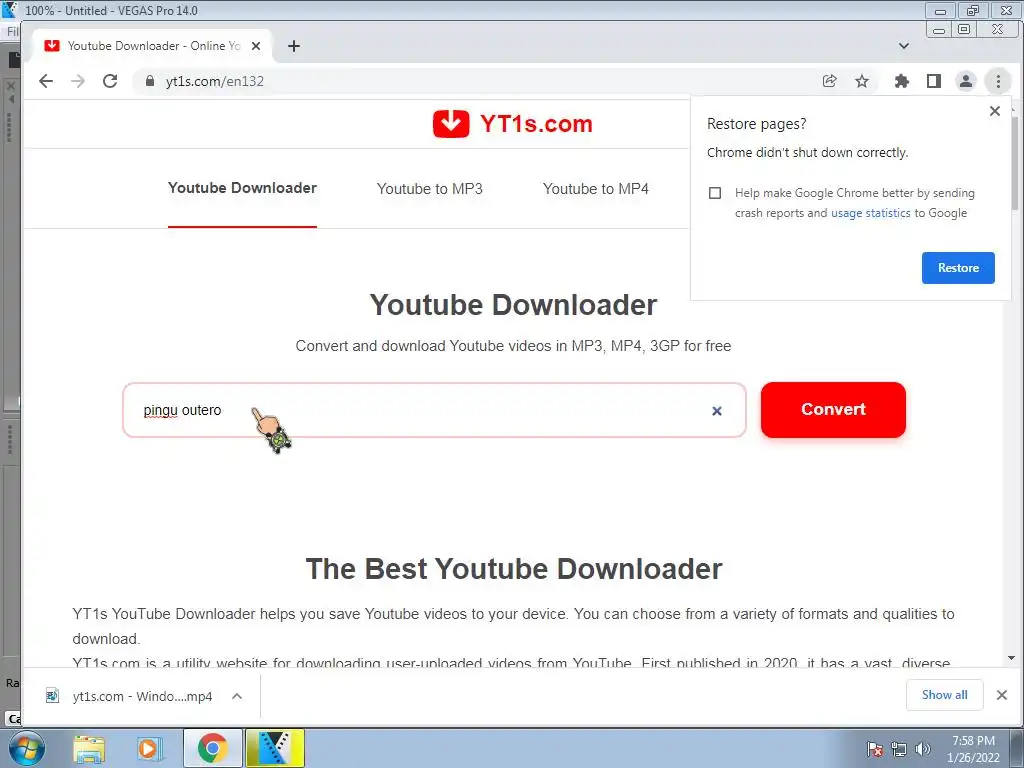Click the YT1s.com logo
The image size is (1024, 768).
[513, 123]
